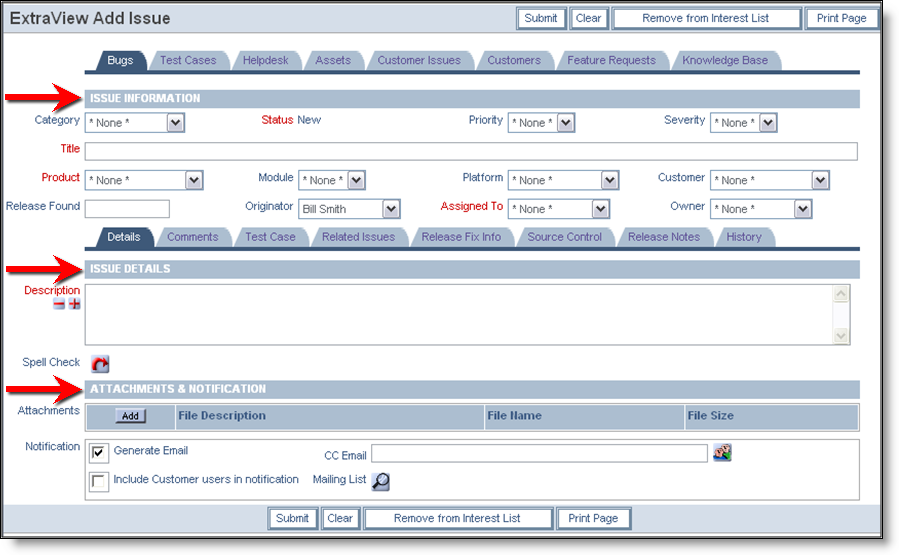Click the bottom Print Page button
The width and height of the screenshot is (899, 555).
(593, 518)
